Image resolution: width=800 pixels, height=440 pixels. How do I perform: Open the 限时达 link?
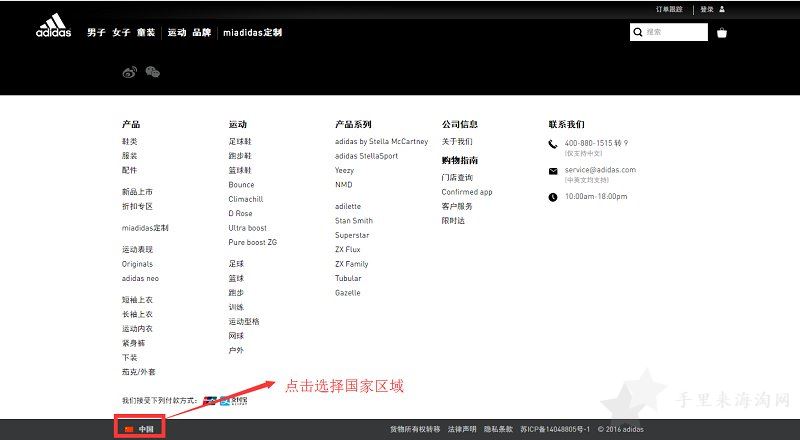[453, 221]
